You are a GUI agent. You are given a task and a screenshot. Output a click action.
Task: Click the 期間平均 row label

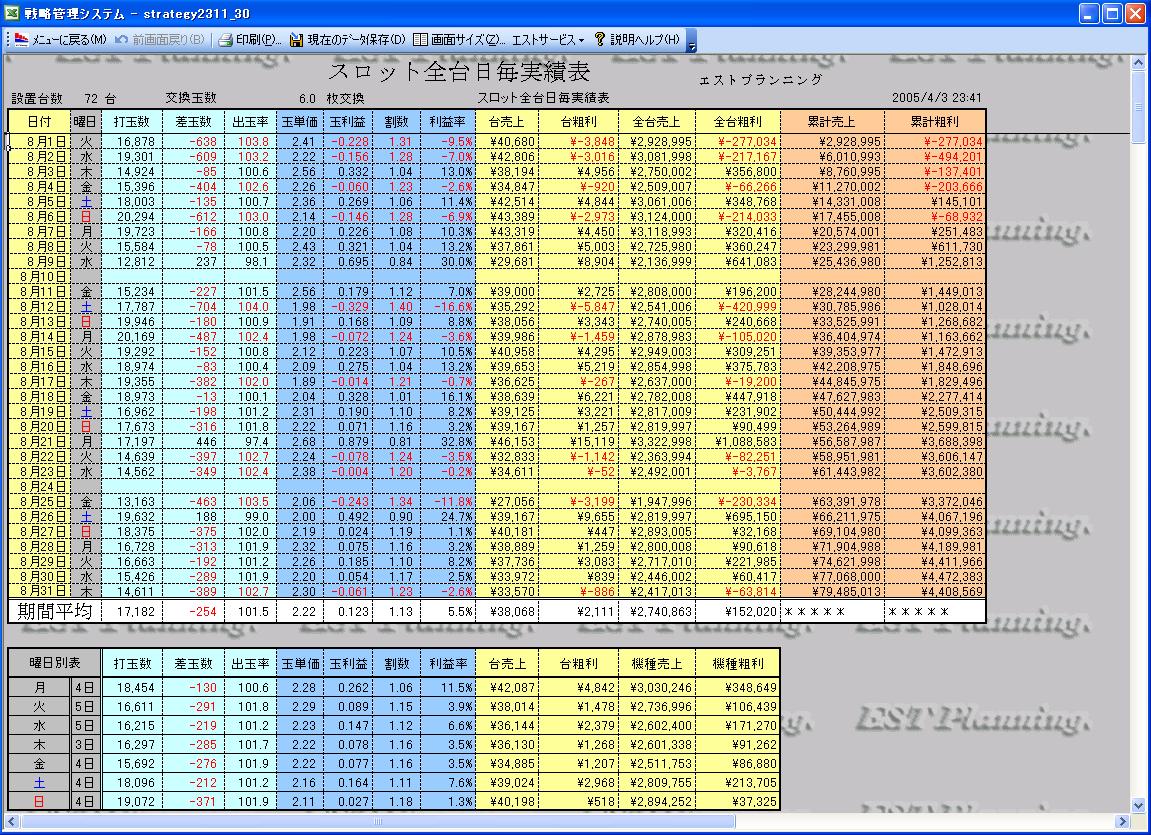click(x=54, y=611)
